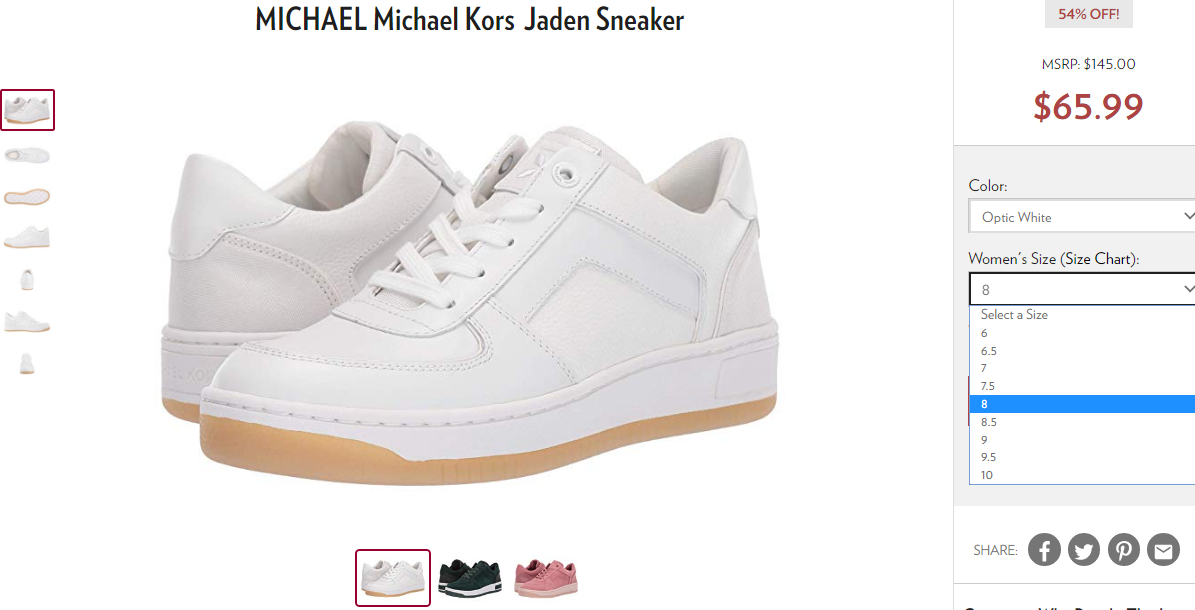View the fourth side profile thumbnail

pyautogui.click(x=27, y=237)
